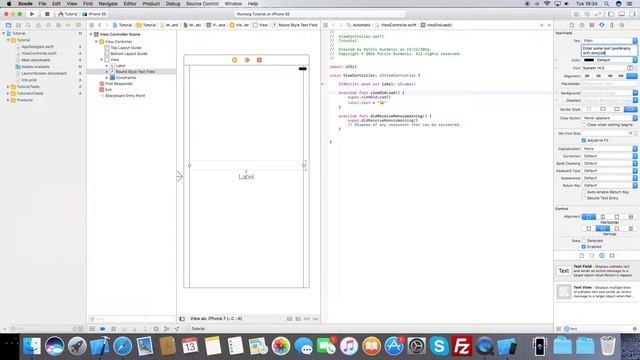Show the File Template library icon
640x360 pixels.
click(582, 256)
